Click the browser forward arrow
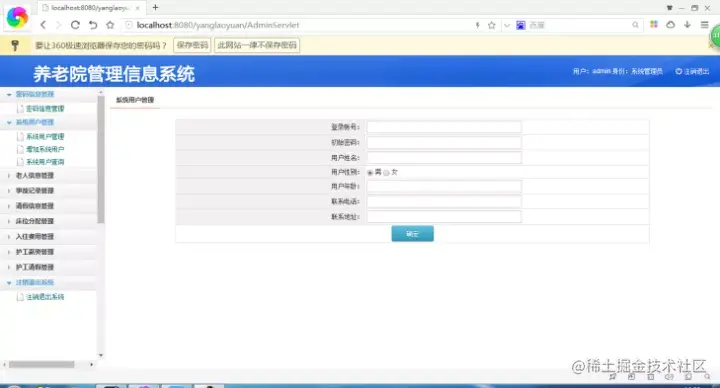 [58, 25]
